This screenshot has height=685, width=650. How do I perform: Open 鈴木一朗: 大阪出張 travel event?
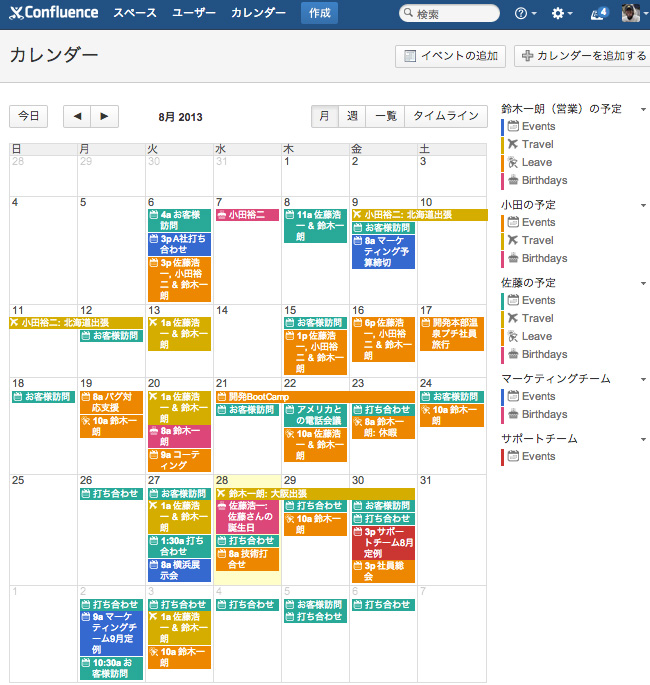(315, 494)
